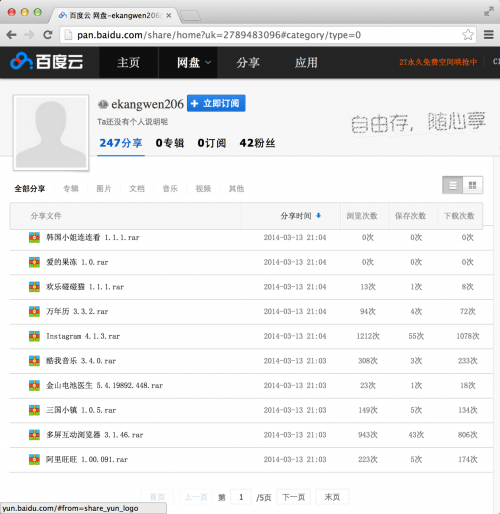The height and width of the screenshot is (514, 500).
Task: Click the browser address bar URL
Action: click(x=219, y=35)
